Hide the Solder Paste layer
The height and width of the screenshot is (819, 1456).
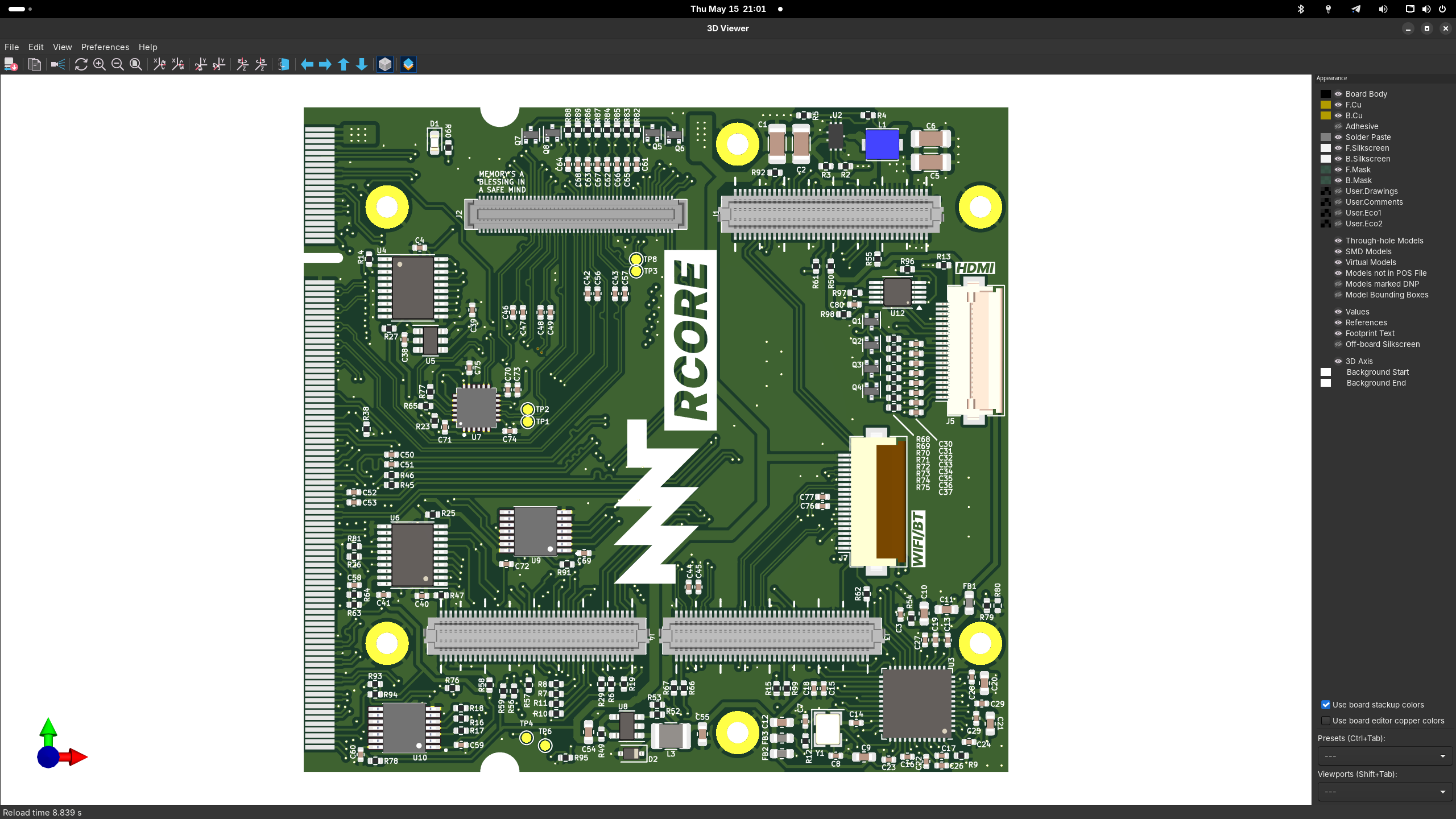click(x=1338, y=137)
